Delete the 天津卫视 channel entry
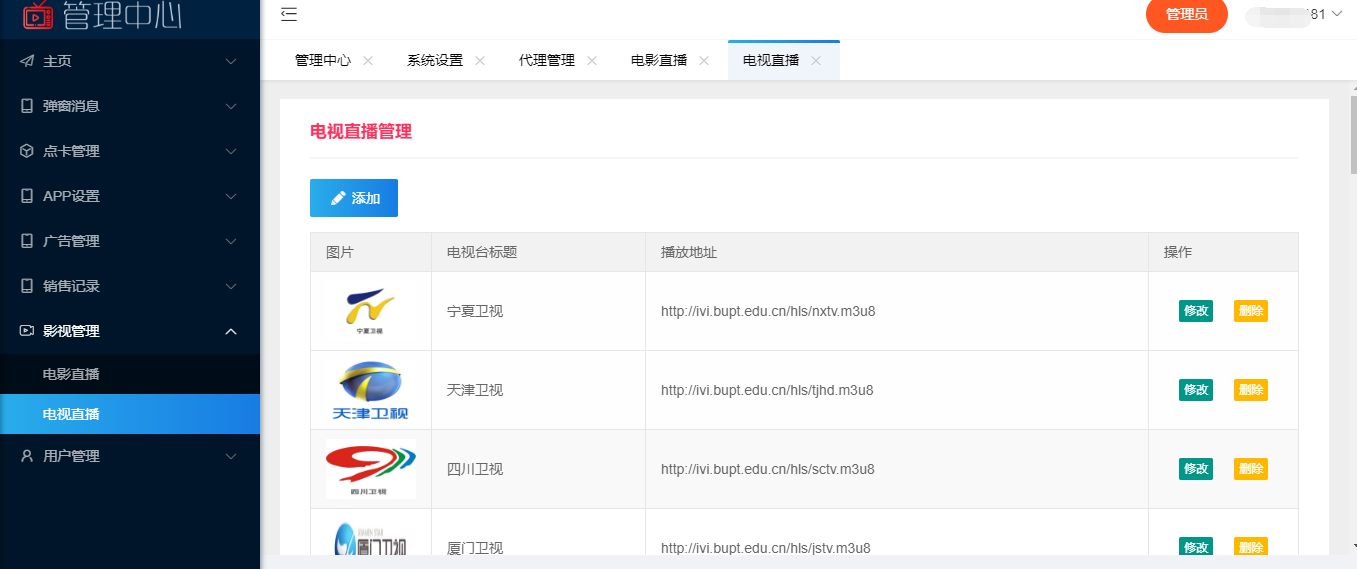The height and width of the screenshot is (569, 1357). point(1250,390)
